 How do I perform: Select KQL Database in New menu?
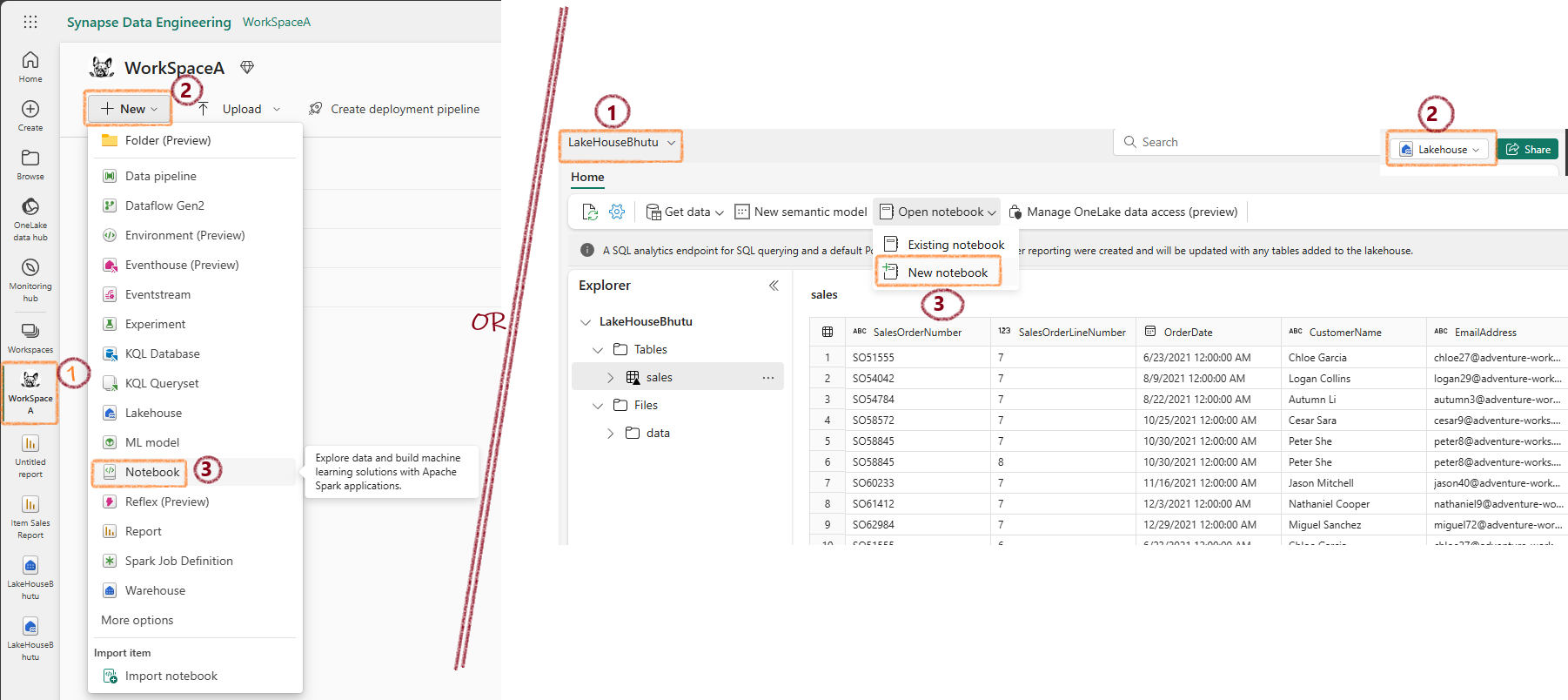coord(195,353)
